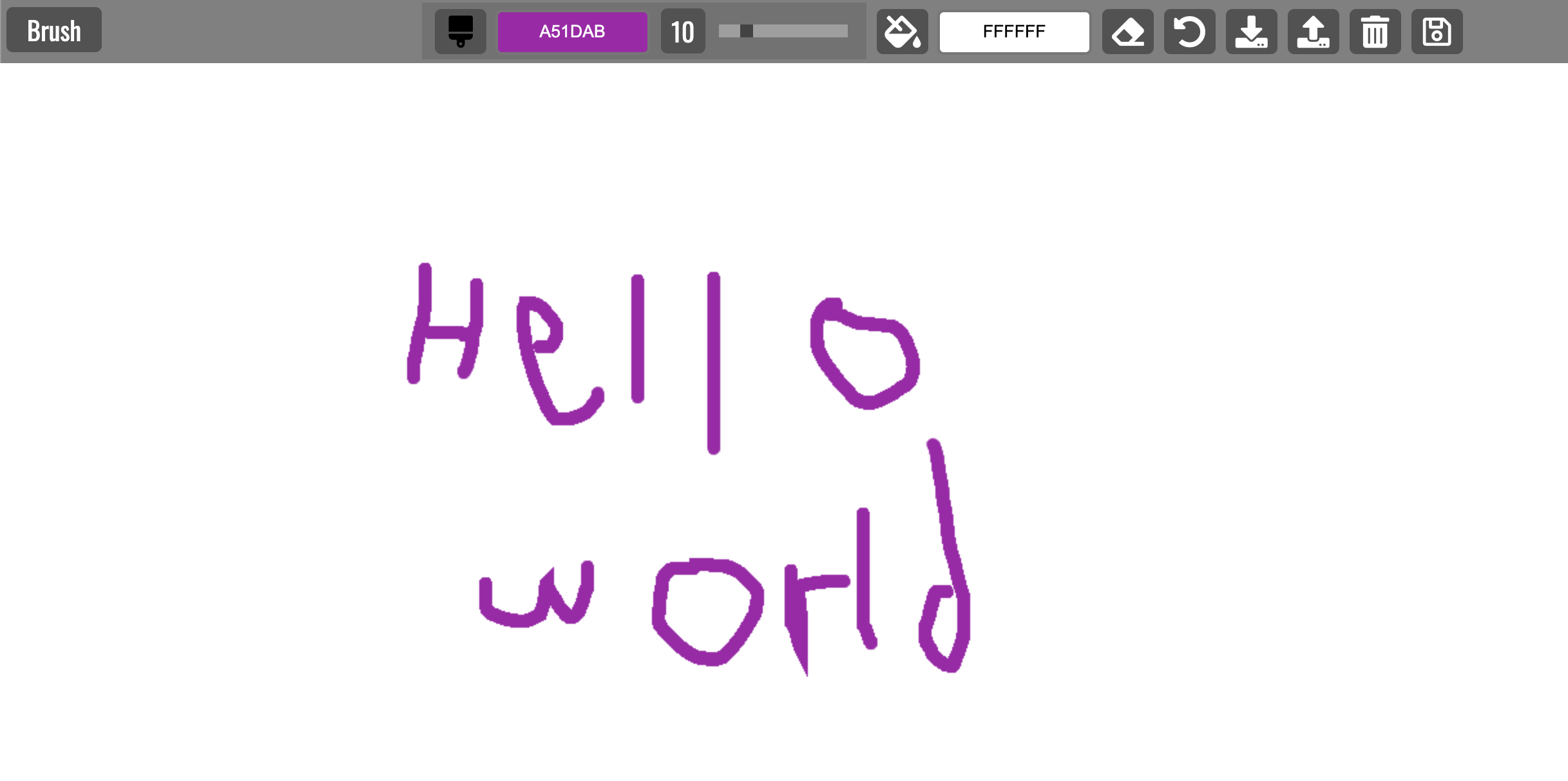The height and width of the screenshot is (781, 1568).
Task: Open the FFFFFF background color picker
Action: coord(1014,32)
